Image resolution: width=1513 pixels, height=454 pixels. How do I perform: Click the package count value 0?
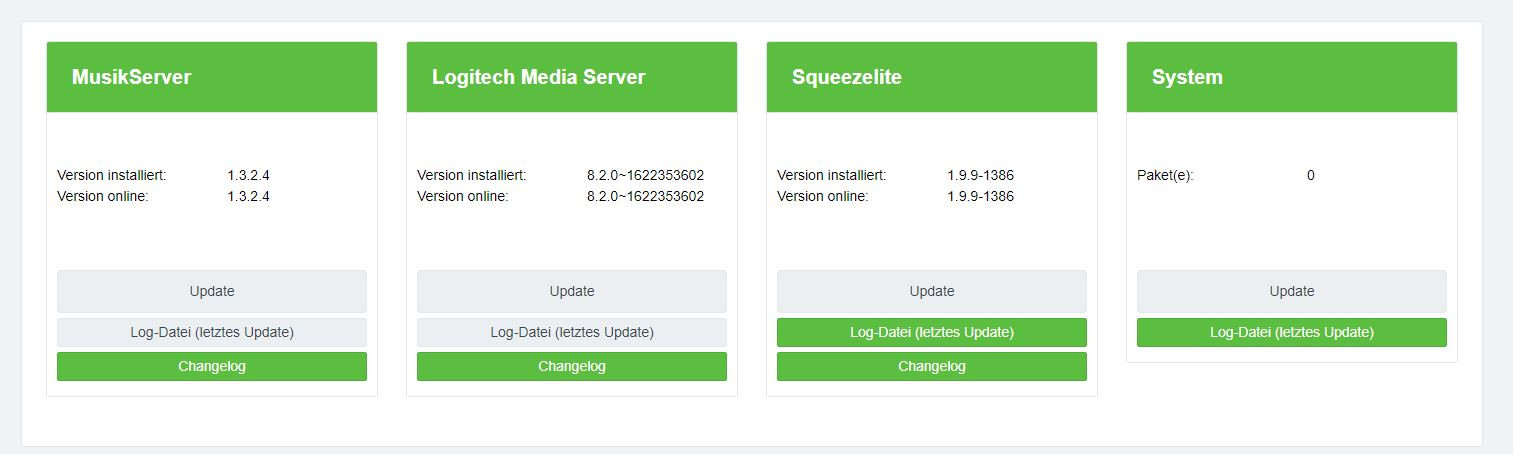(x=1311, y=175)
